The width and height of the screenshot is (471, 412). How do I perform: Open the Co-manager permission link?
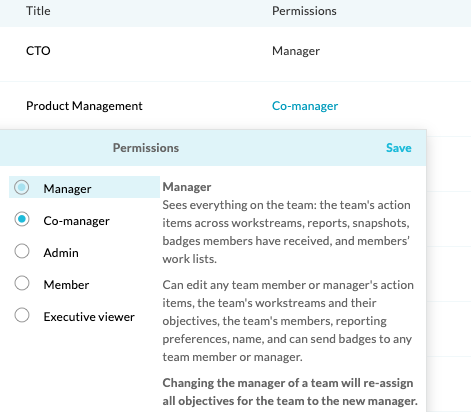pos(305,106)
